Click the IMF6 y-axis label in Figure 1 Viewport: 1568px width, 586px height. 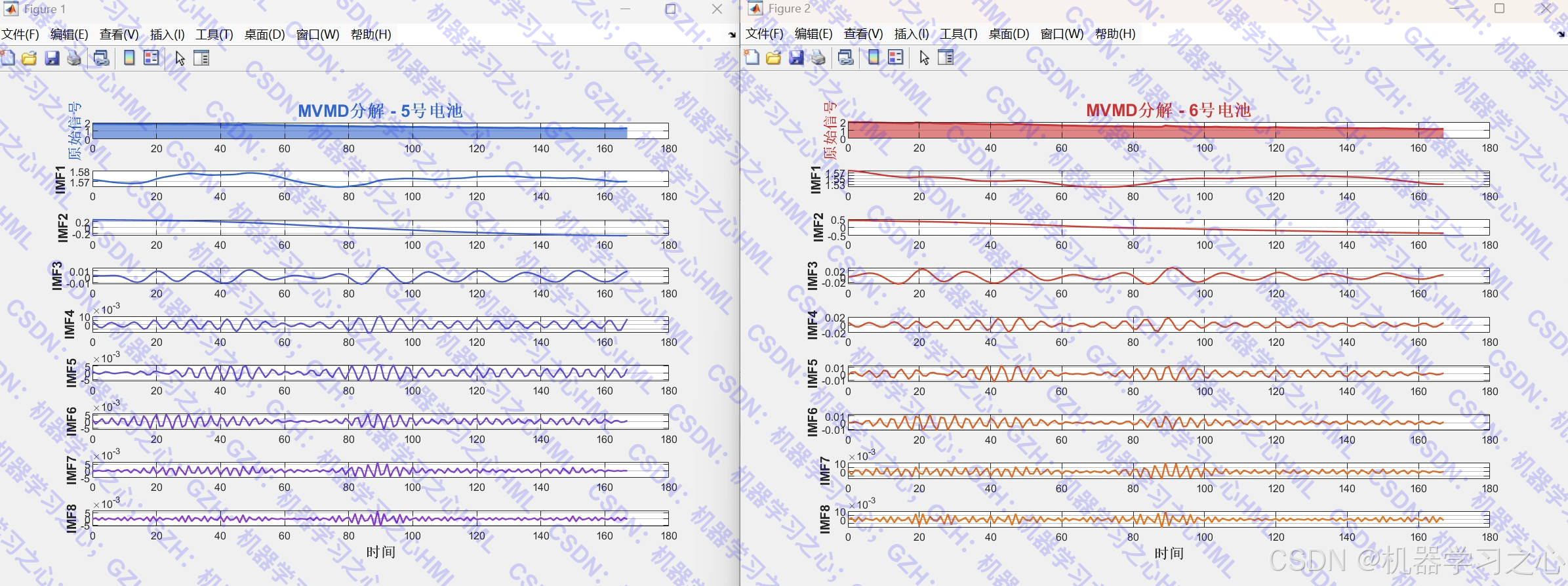coord(71,421)
